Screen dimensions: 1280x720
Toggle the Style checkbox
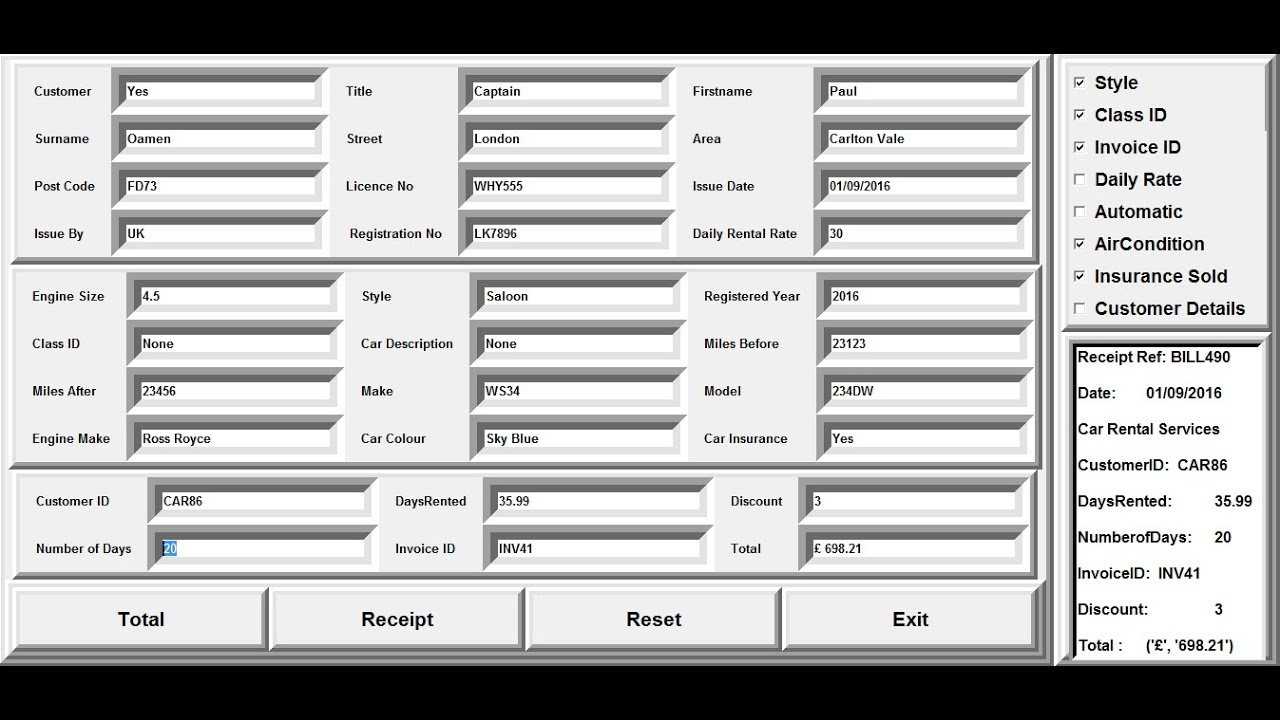coord(1079,83)
